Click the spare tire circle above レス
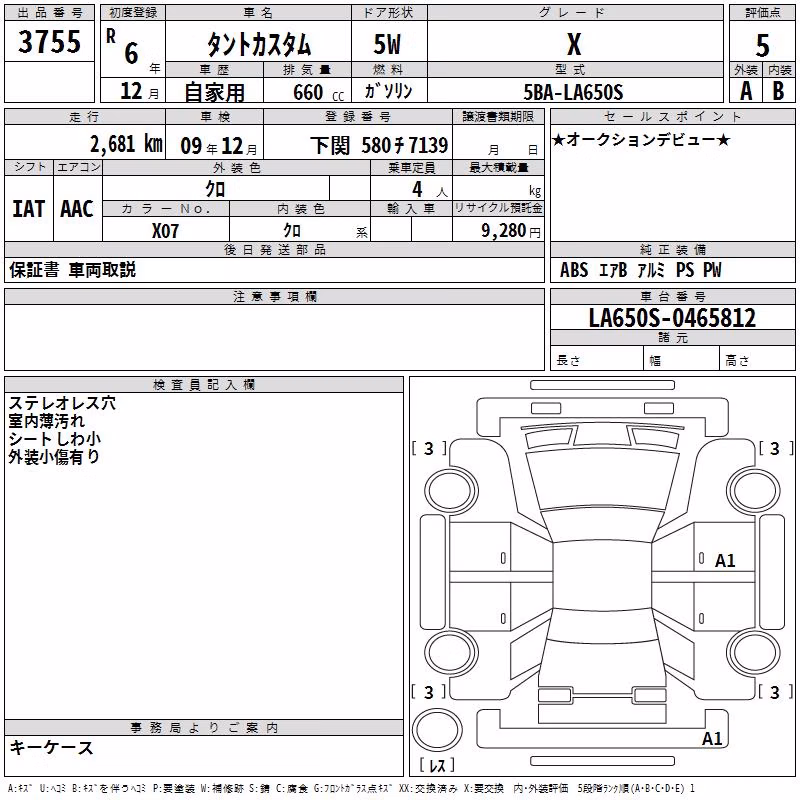 (437, 730)
